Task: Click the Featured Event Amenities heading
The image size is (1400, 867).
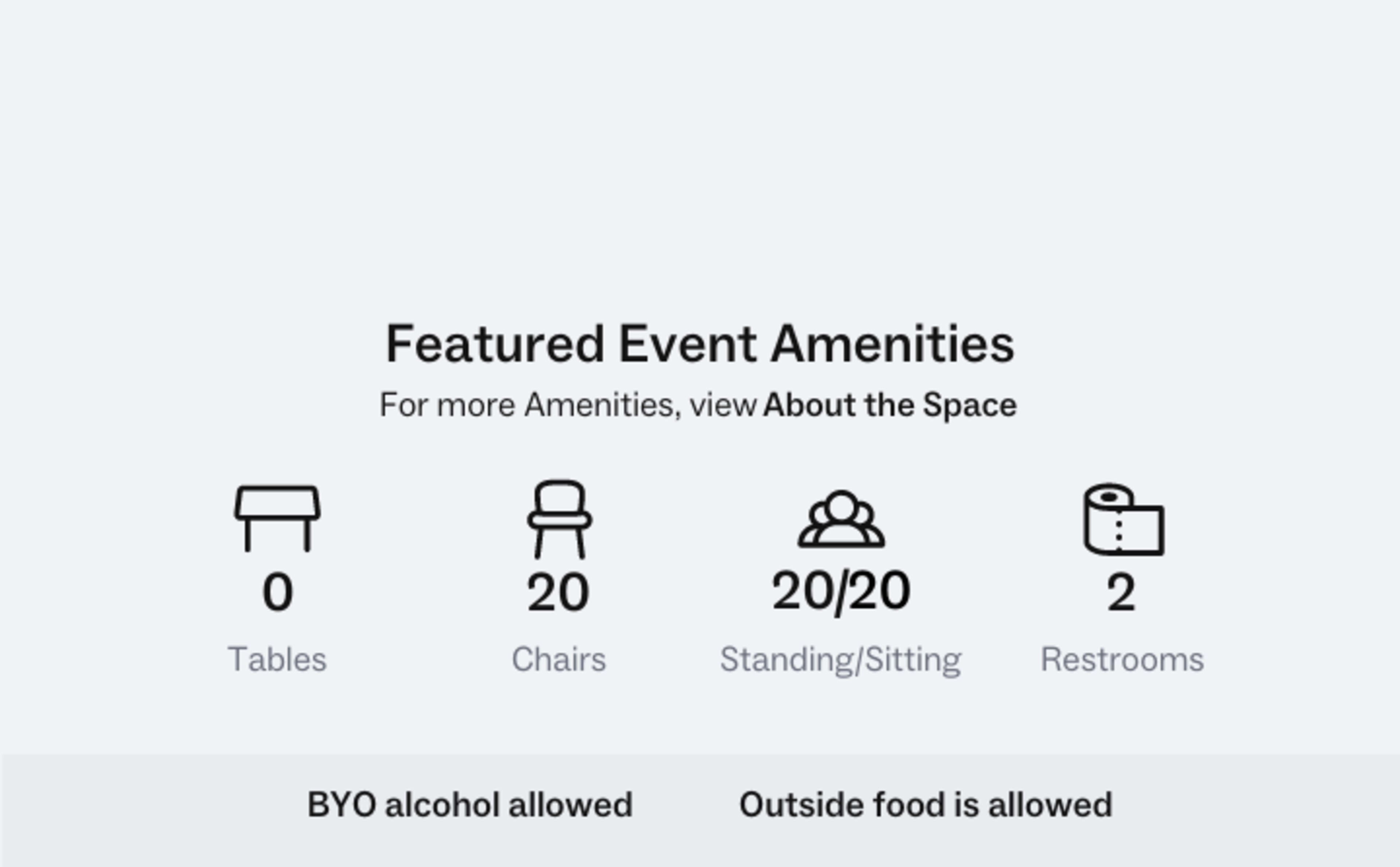Action: 700,344
